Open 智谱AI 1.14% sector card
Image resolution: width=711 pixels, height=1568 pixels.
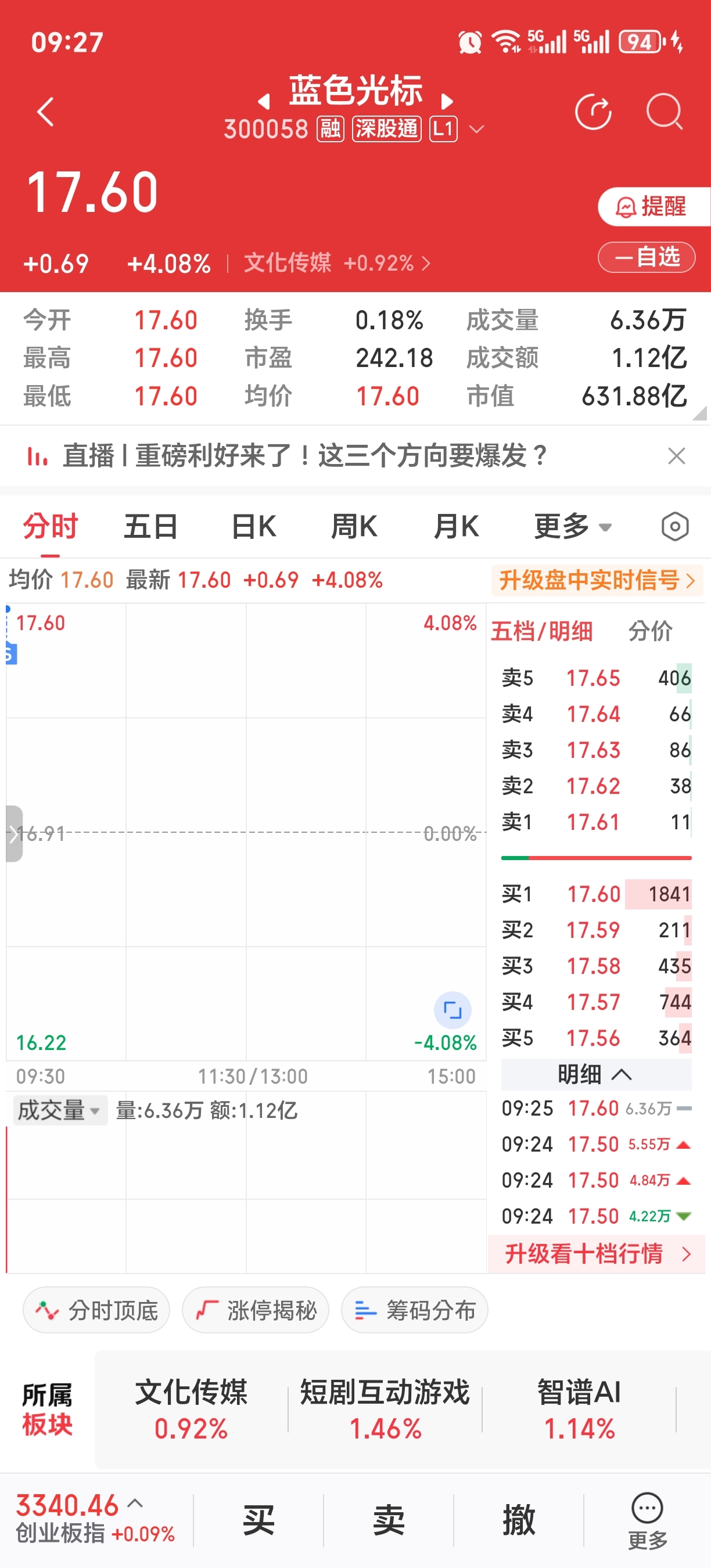click(579, 1409)
